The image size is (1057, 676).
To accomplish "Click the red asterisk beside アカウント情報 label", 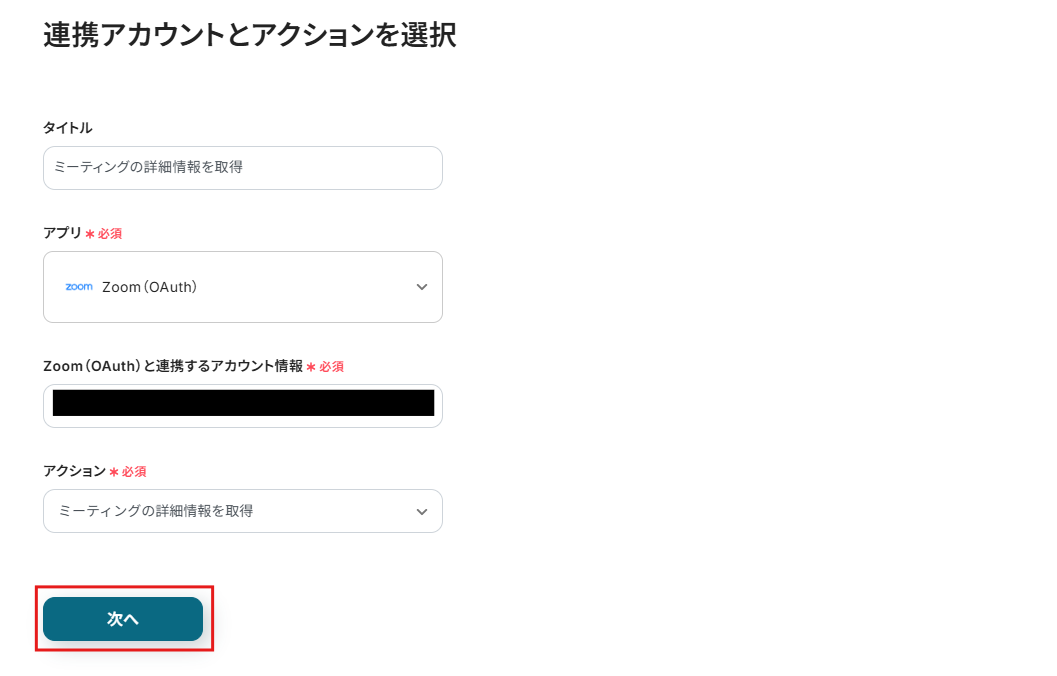I will coord(311,367).
